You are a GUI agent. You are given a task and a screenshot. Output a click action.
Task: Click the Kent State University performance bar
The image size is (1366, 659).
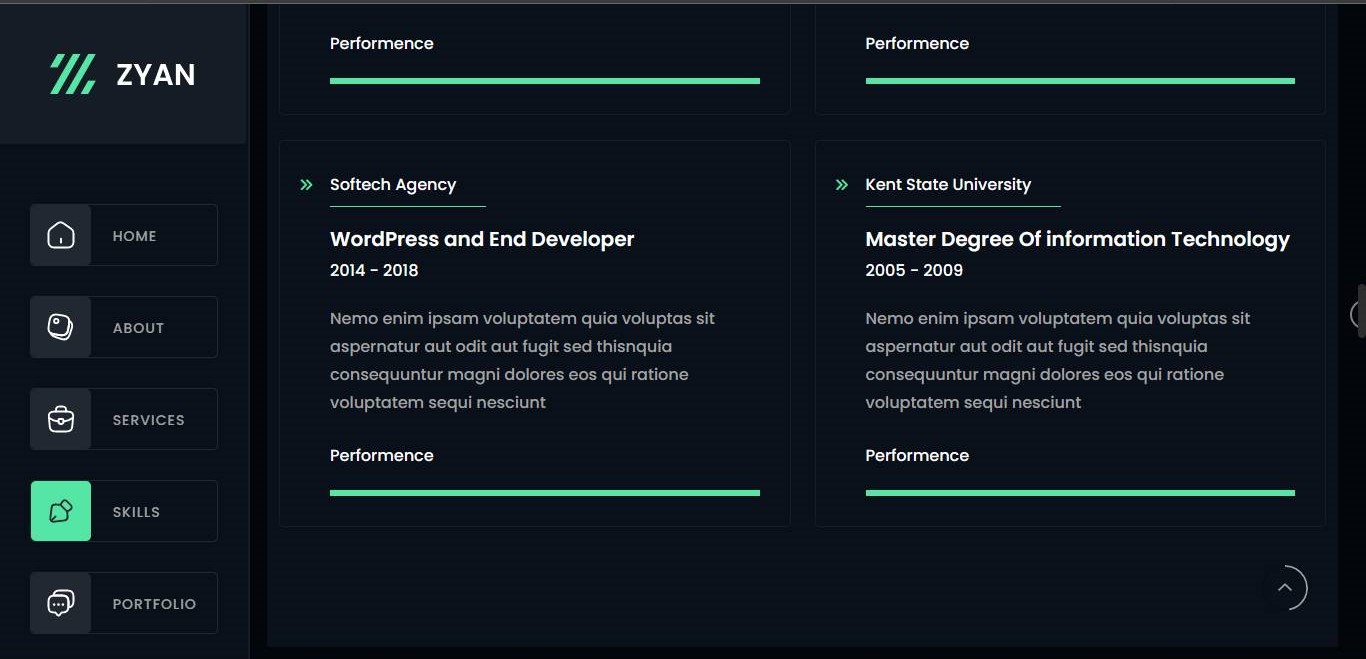coord(1080,493)
